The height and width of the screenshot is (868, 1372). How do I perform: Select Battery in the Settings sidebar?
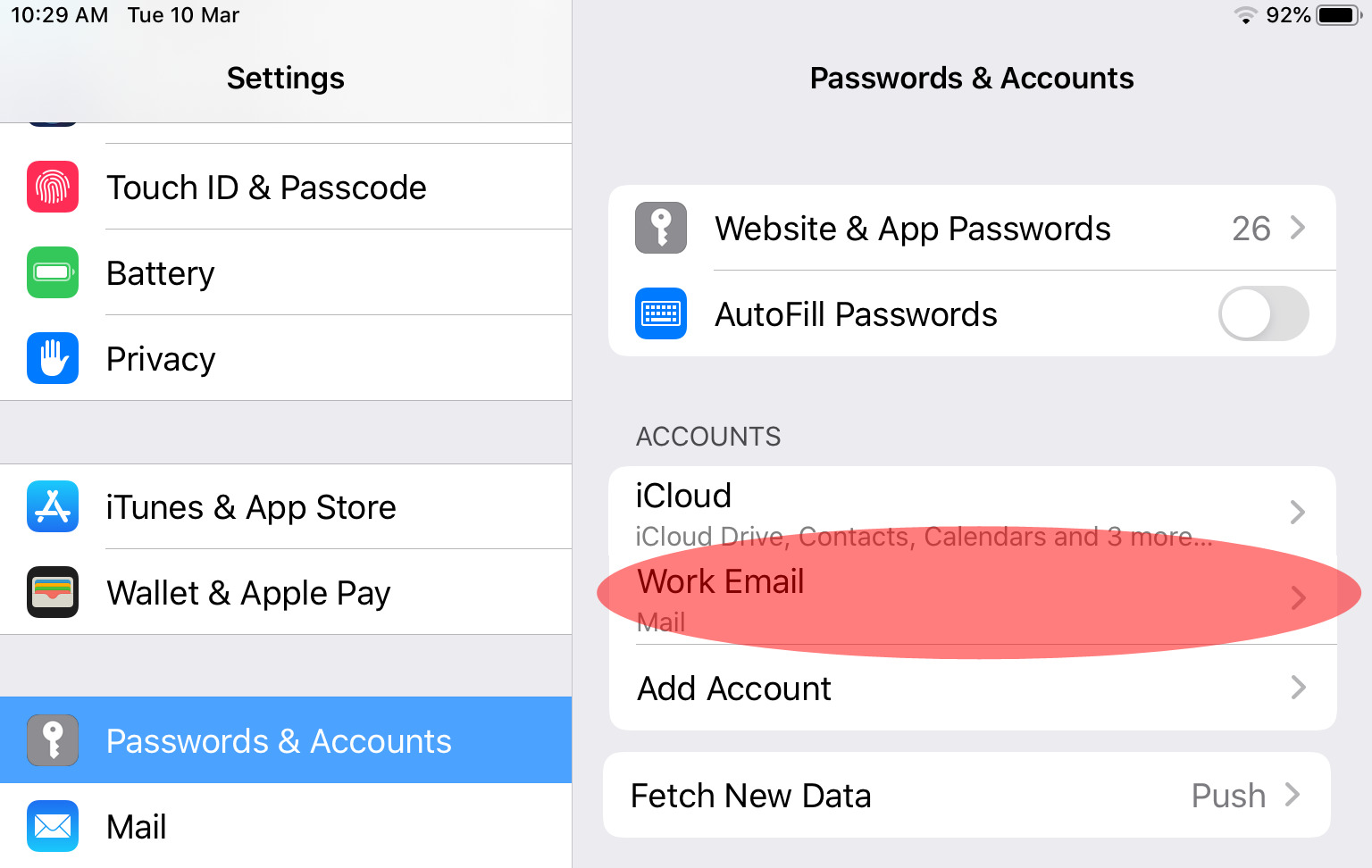pyautogui.click(x=286, y=272)
